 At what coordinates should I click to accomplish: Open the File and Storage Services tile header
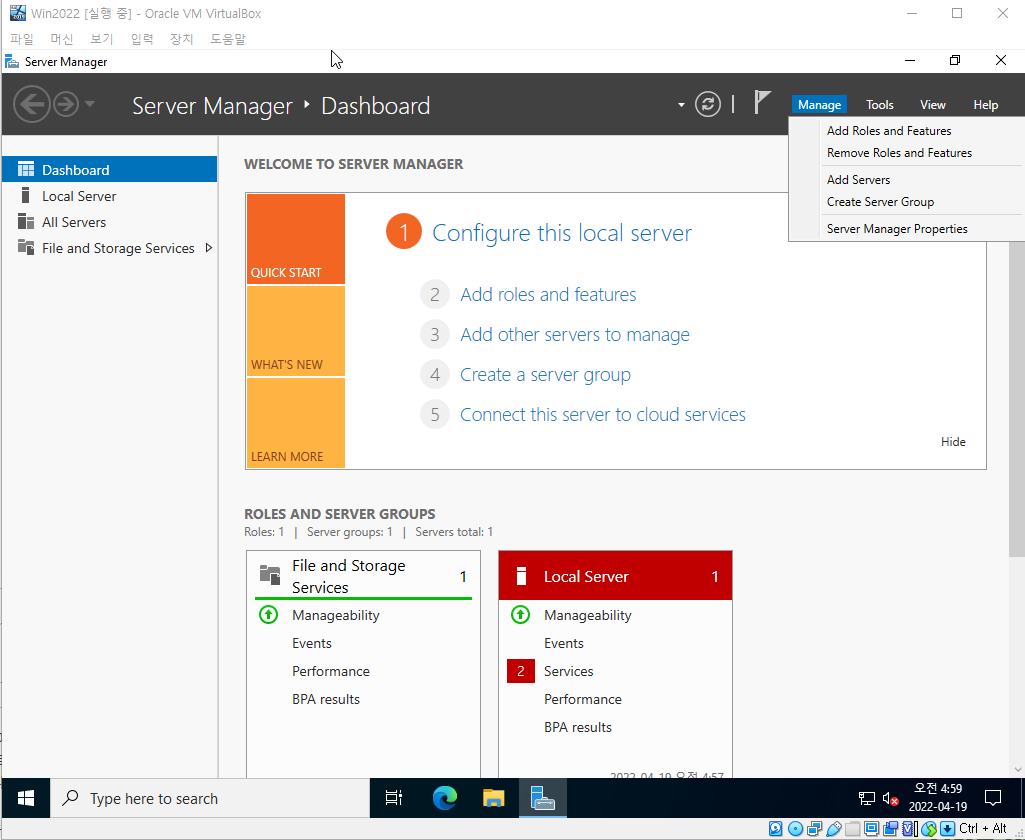coord(363,576)
